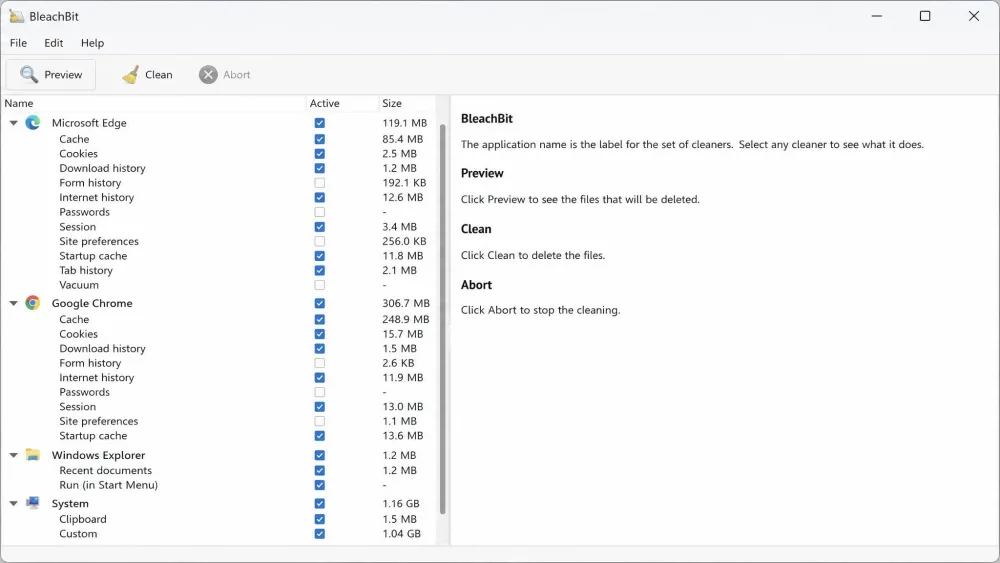Open the Edit menu
1000x563 pixels.
click(x=54, y=43)
